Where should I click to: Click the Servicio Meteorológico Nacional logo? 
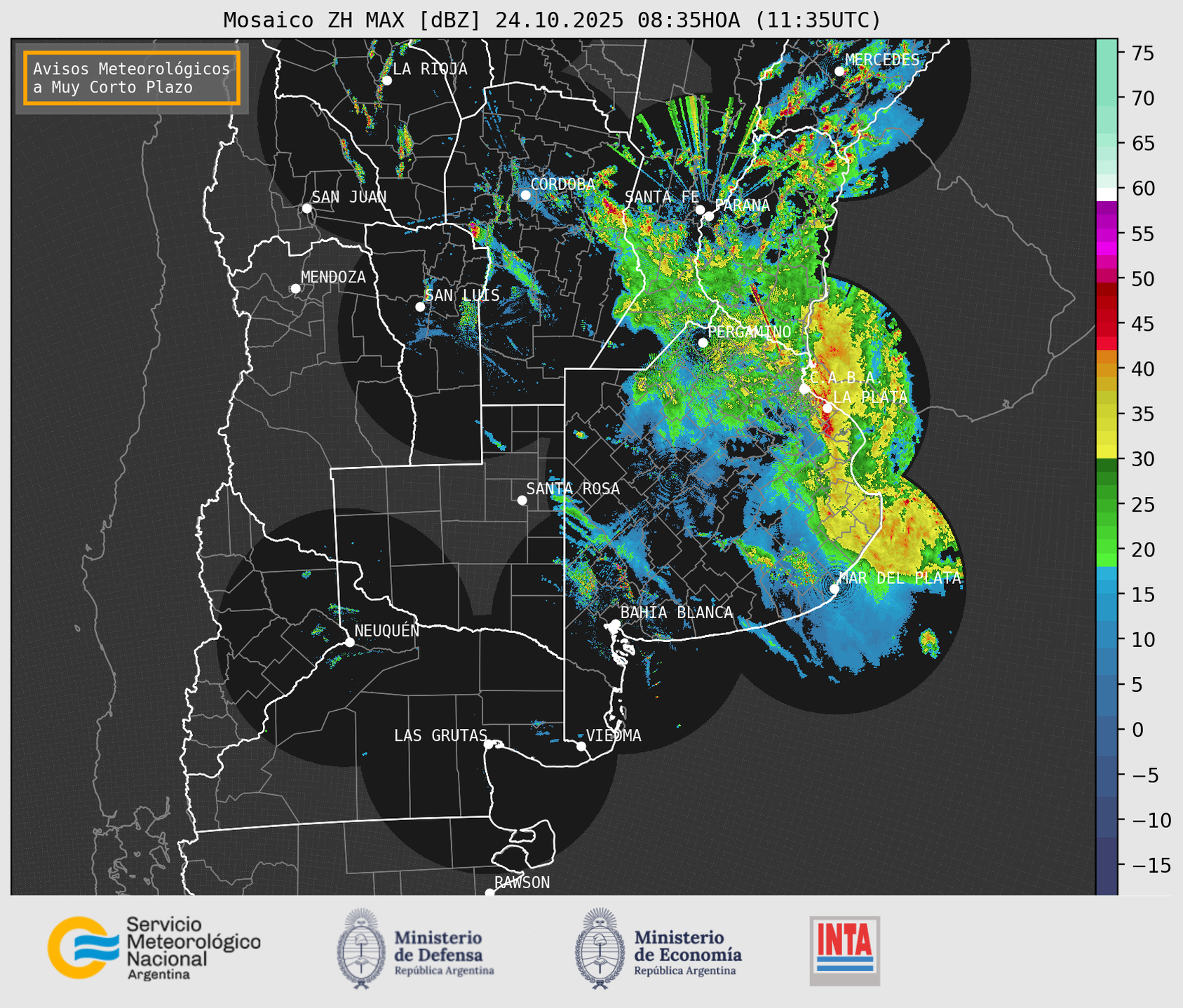[154, 948]
